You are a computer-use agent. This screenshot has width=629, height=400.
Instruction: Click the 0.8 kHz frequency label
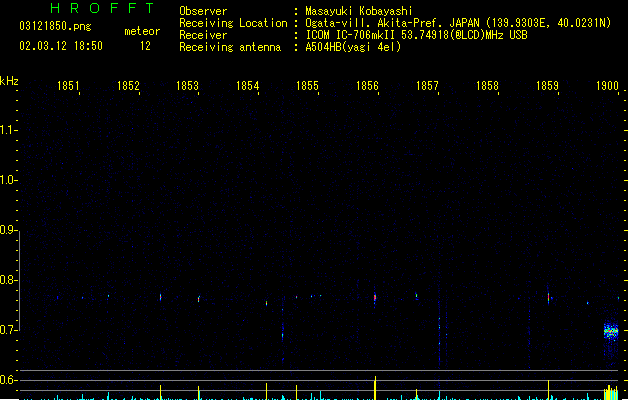[7, 280]
